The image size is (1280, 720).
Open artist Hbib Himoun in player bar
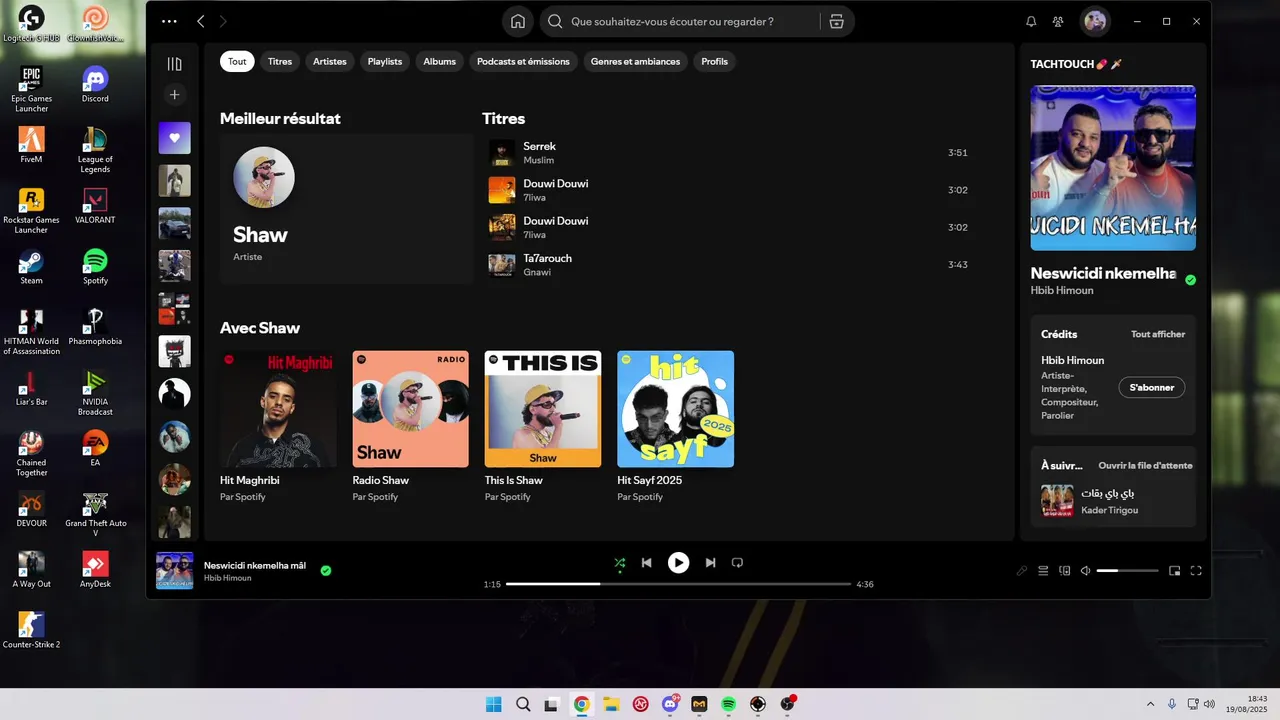[x=228, y=578]
